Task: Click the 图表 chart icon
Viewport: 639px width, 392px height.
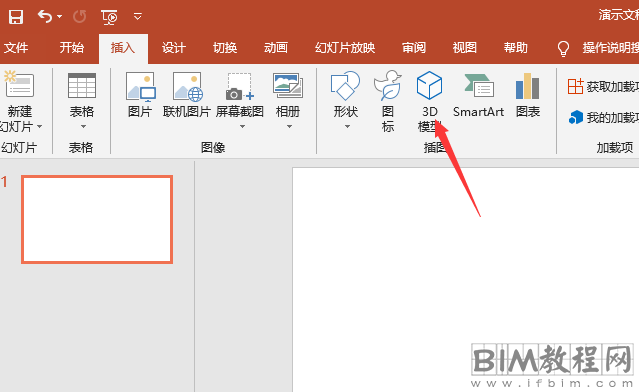Action: click(527, 86)
